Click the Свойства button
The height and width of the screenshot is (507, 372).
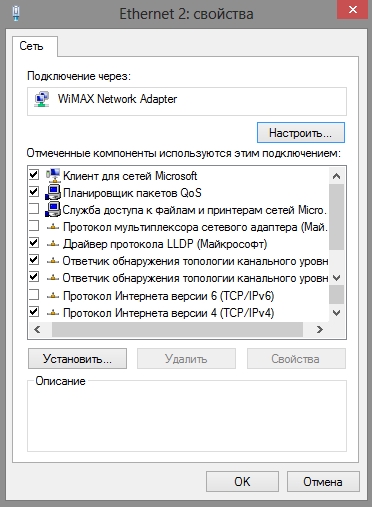tap(296, 359)
